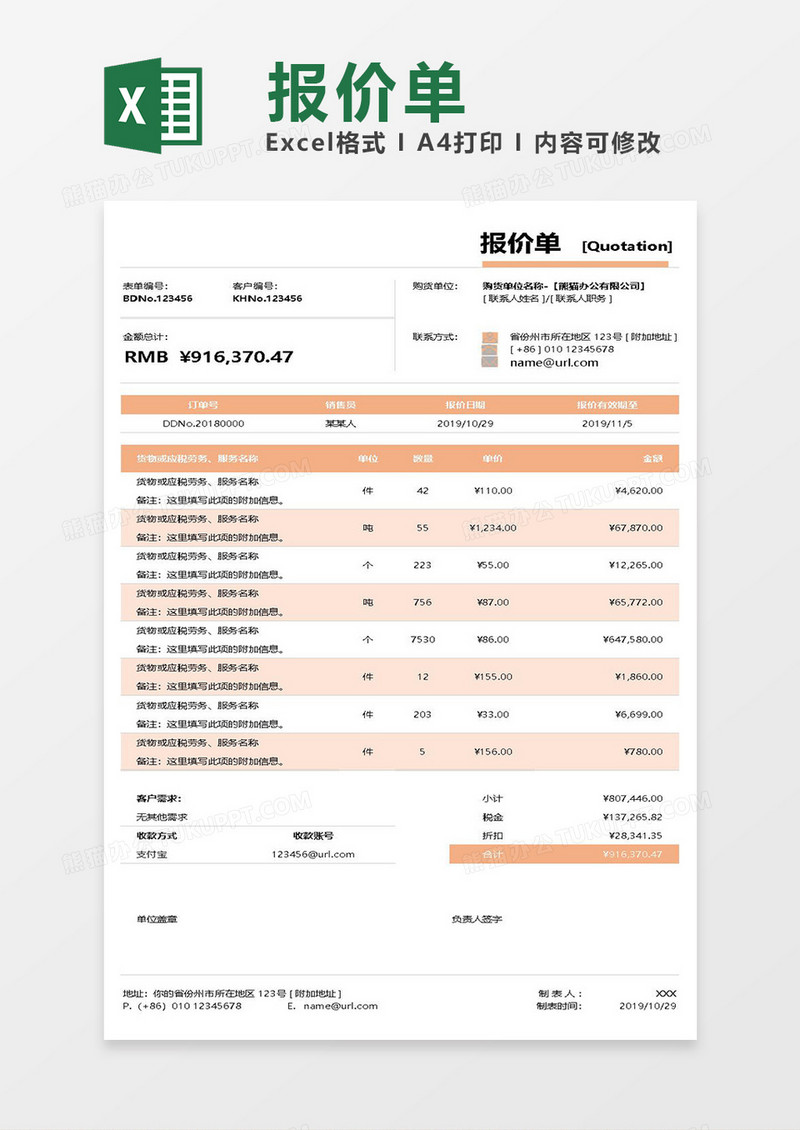Click 制表时间 date 2019/10/29 in footer
The image size is (800, 1130).
[x=648, y=1006]
